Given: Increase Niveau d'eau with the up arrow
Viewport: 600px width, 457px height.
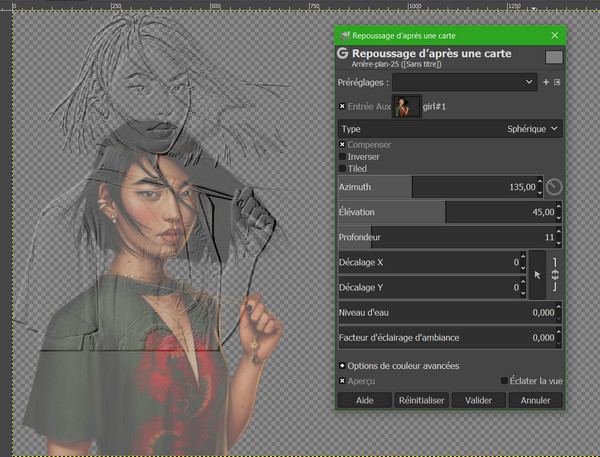Looking at the screenshot, I should tap(559, 307).
